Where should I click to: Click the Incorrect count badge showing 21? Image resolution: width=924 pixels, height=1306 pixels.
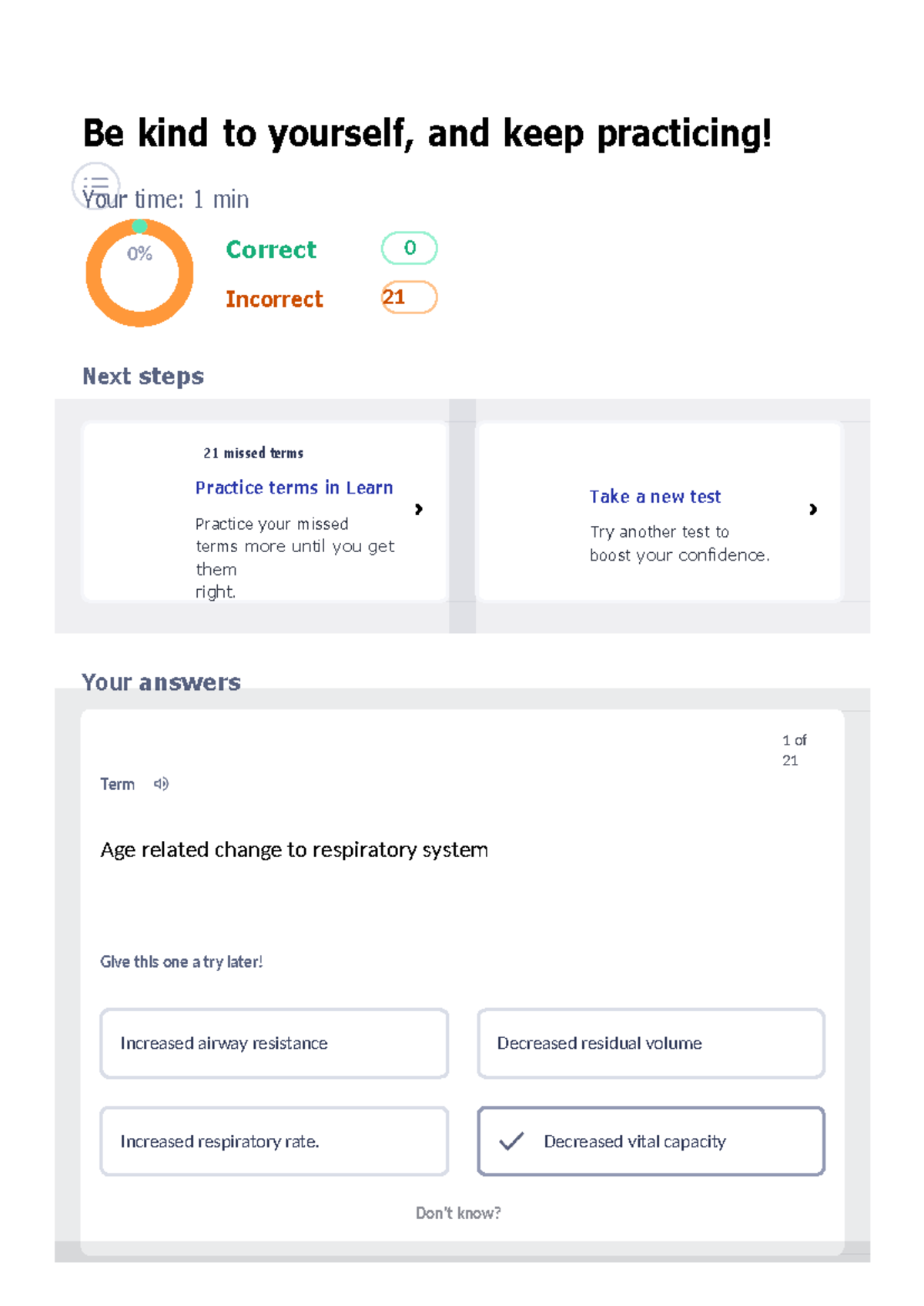point(410,297)
